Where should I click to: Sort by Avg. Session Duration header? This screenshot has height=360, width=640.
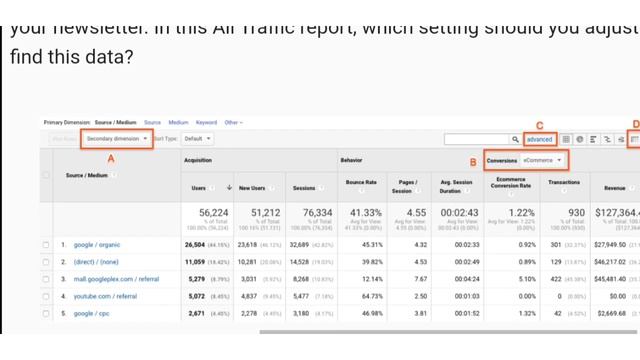pos(456,187)
